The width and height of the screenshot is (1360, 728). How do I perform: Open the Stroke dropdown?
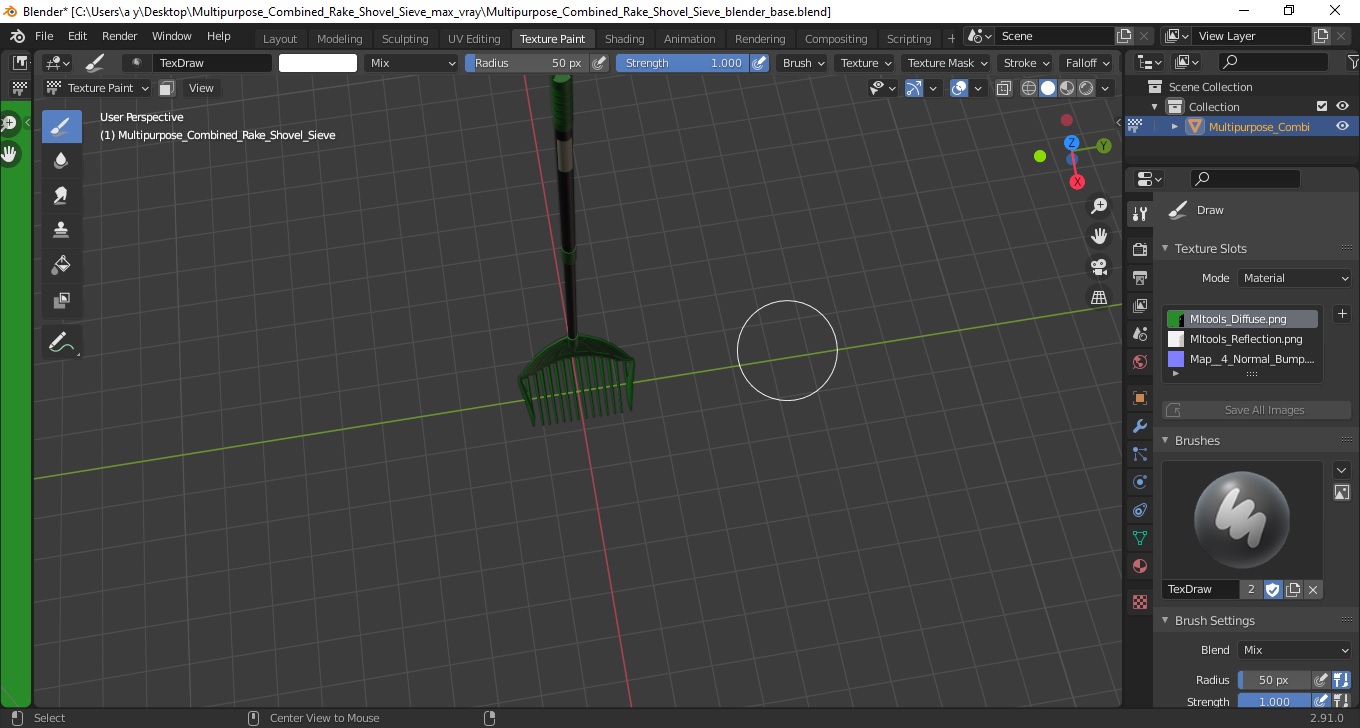tap(1027, 63)
